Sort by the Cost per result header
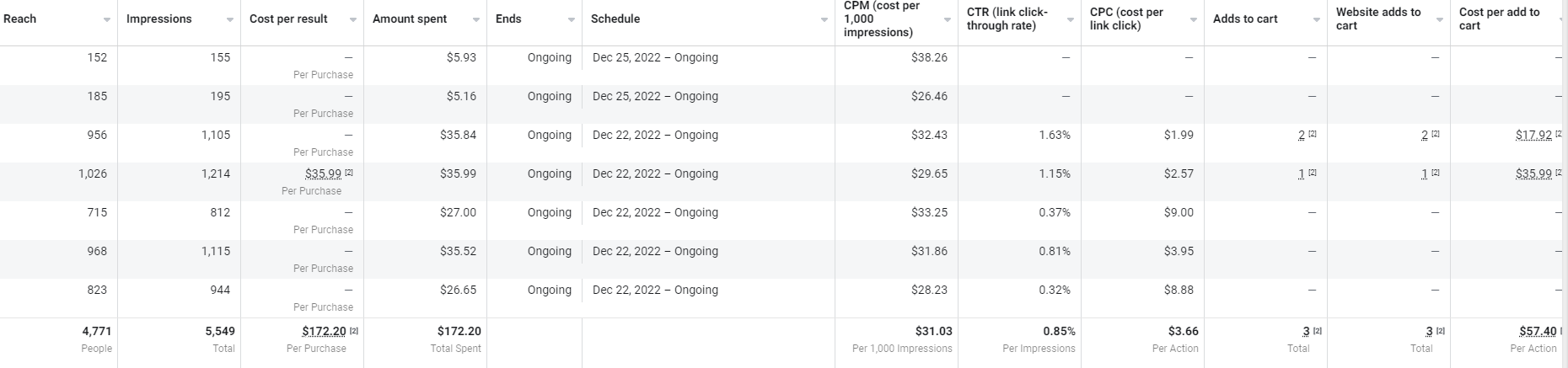Image resolution: width=1568 pixels, height=368 pixels. pos(288,19)
